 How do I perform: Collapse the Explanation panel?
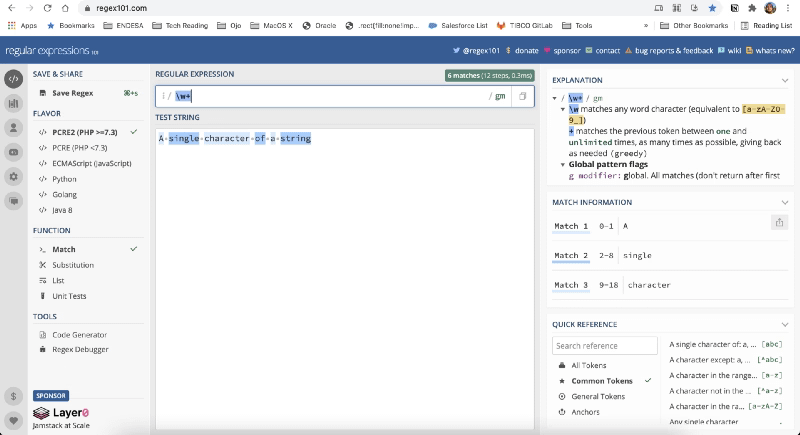tap(784, 80)
